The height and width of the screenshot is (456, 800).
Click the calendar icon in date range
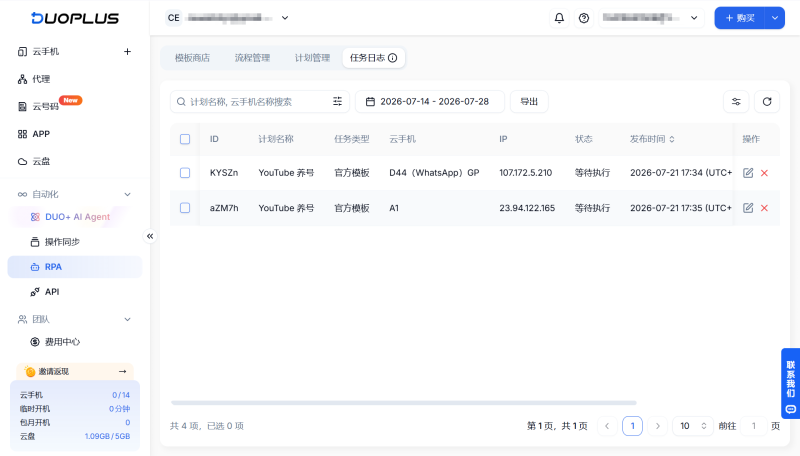(x=370, y=102)
